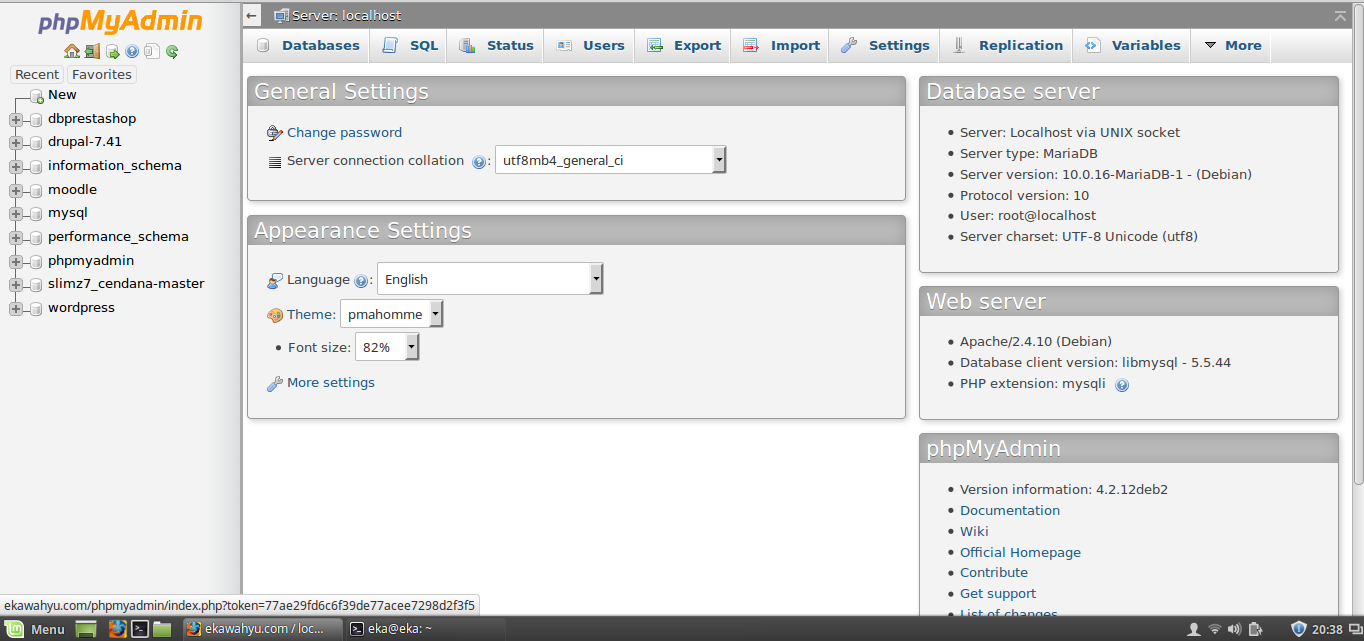Click the Server: localhost breadcrumb
The height and width of the screenshot is (641, 1364).
coord(346,16)
